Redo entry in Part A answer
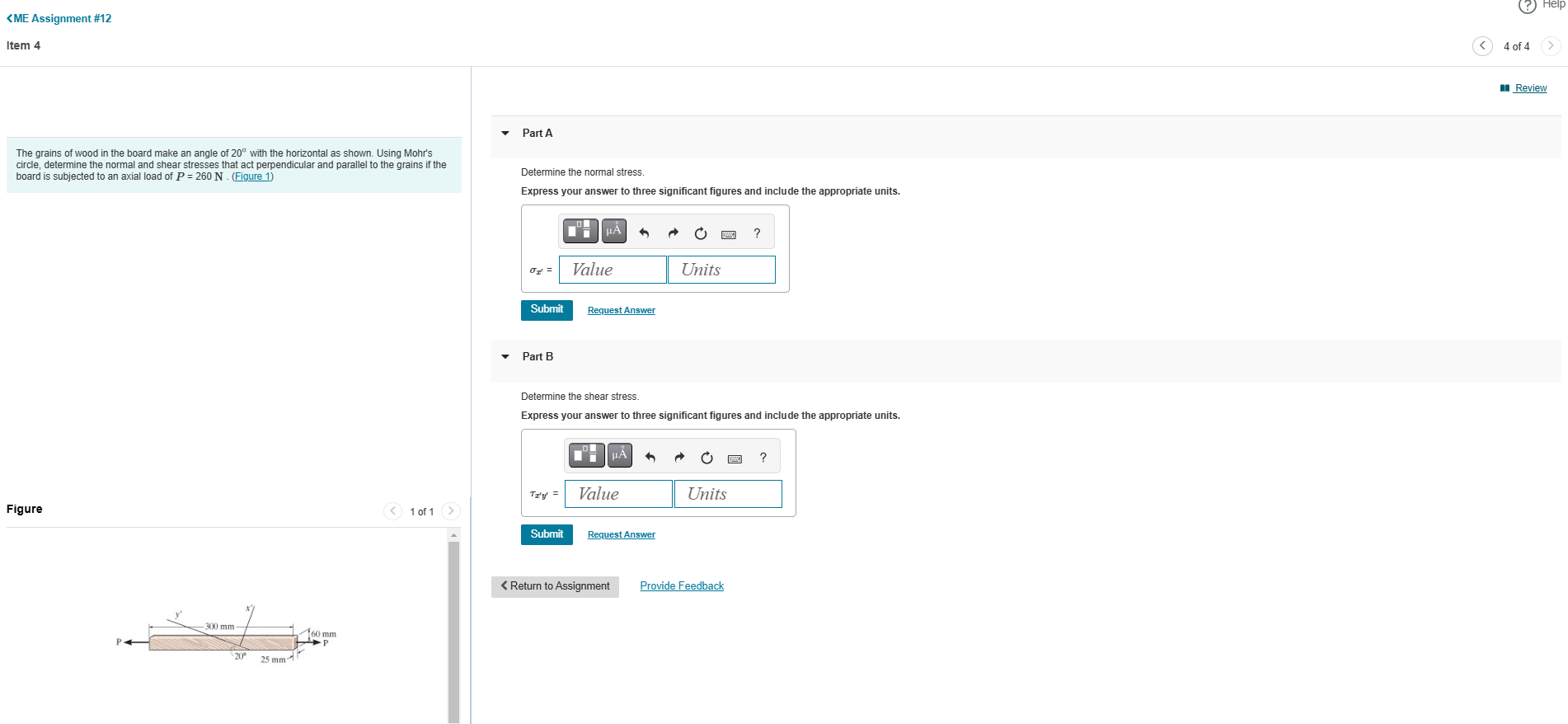Image resolution: width=1568 pixels, height=724 pixels. [x=673, y=233]
